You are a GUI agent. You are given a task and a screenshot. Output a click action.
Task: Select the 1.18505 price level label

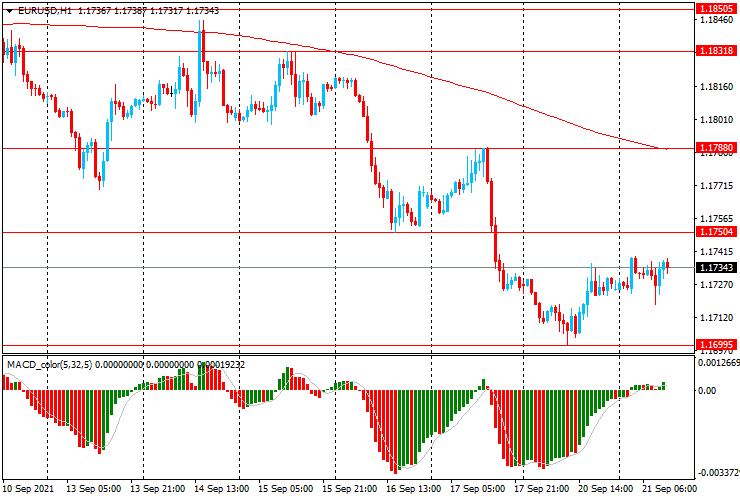tap(716, 8)
